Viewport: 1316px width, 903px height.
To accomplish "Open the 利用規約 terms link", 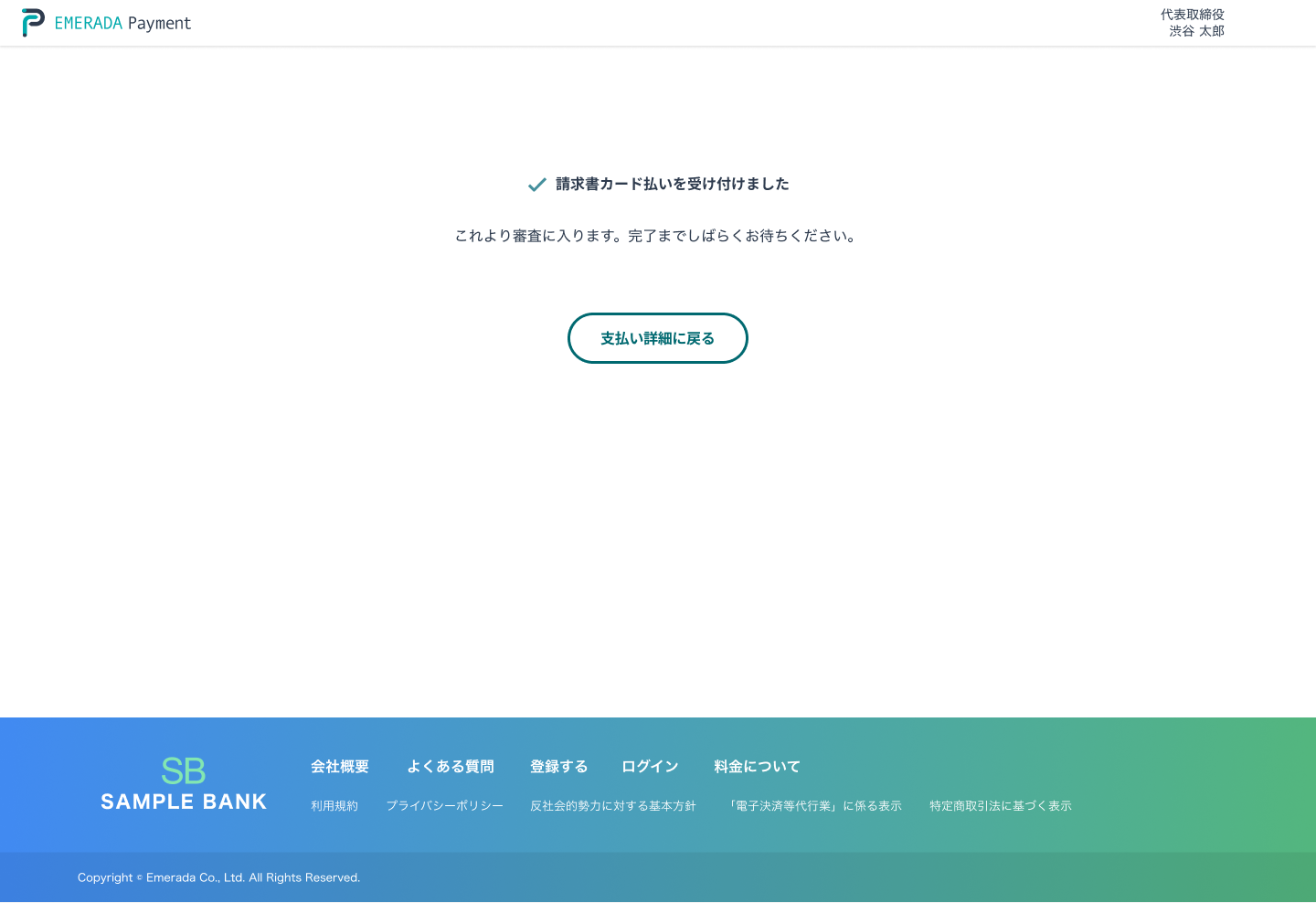I will coord(334,806).
